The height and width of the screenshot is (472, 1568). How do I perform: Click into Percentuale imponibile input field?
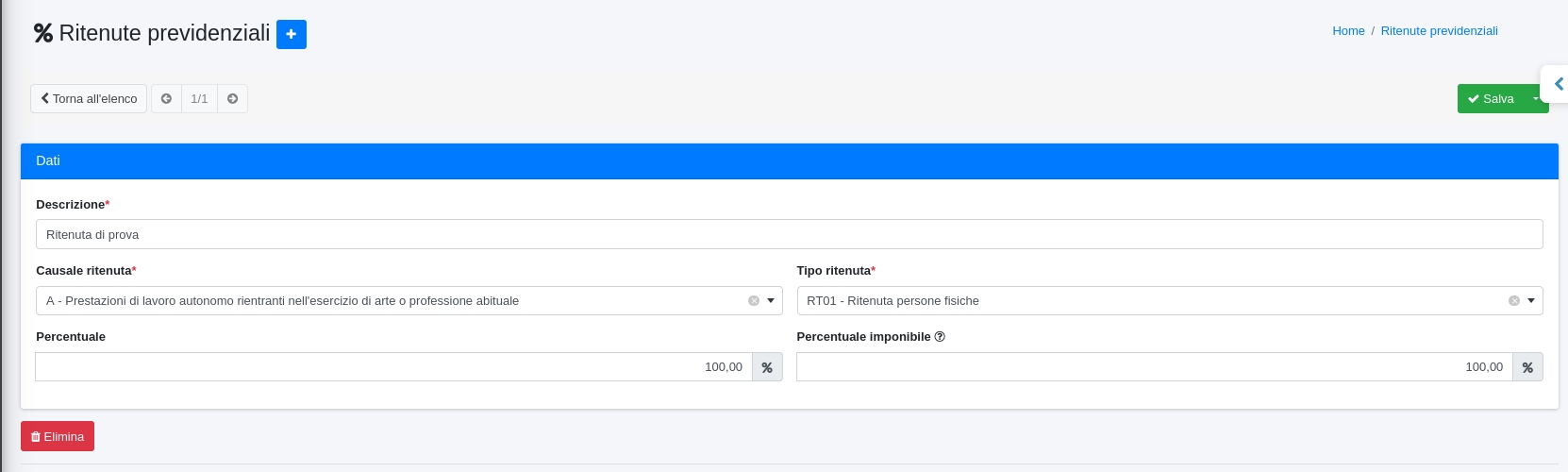coord(1154,367)
